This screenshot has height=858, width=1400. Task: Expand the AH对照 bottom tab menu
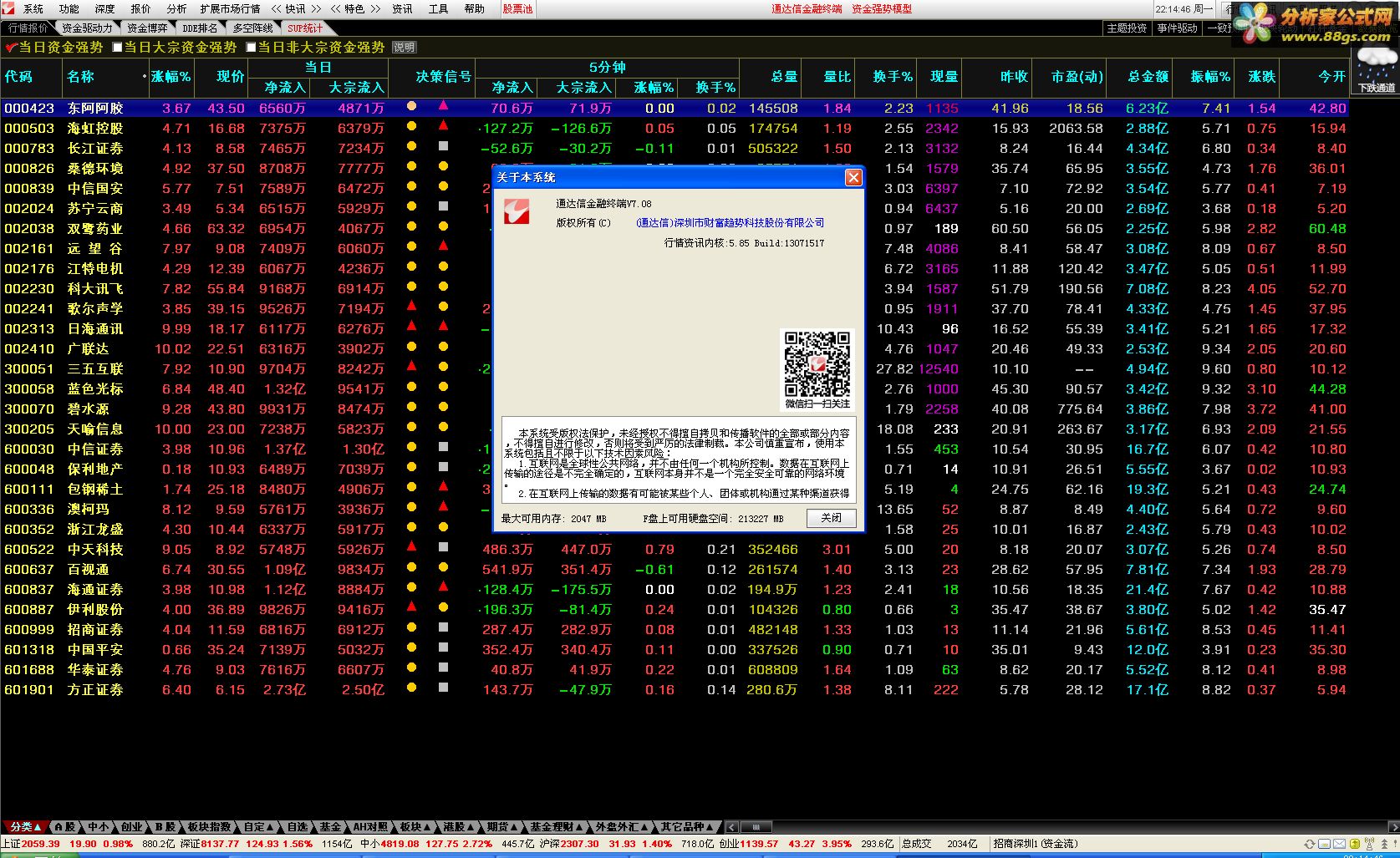(369, 827)
